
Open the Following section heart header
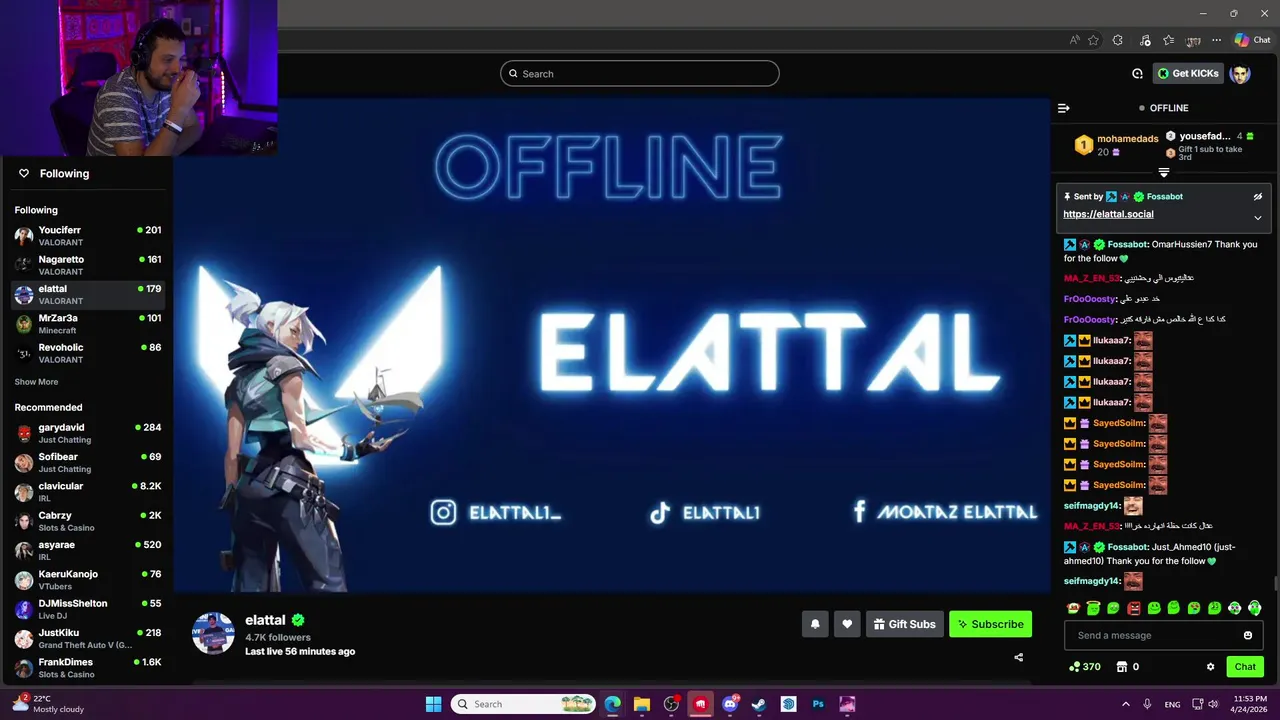point(54,173)
